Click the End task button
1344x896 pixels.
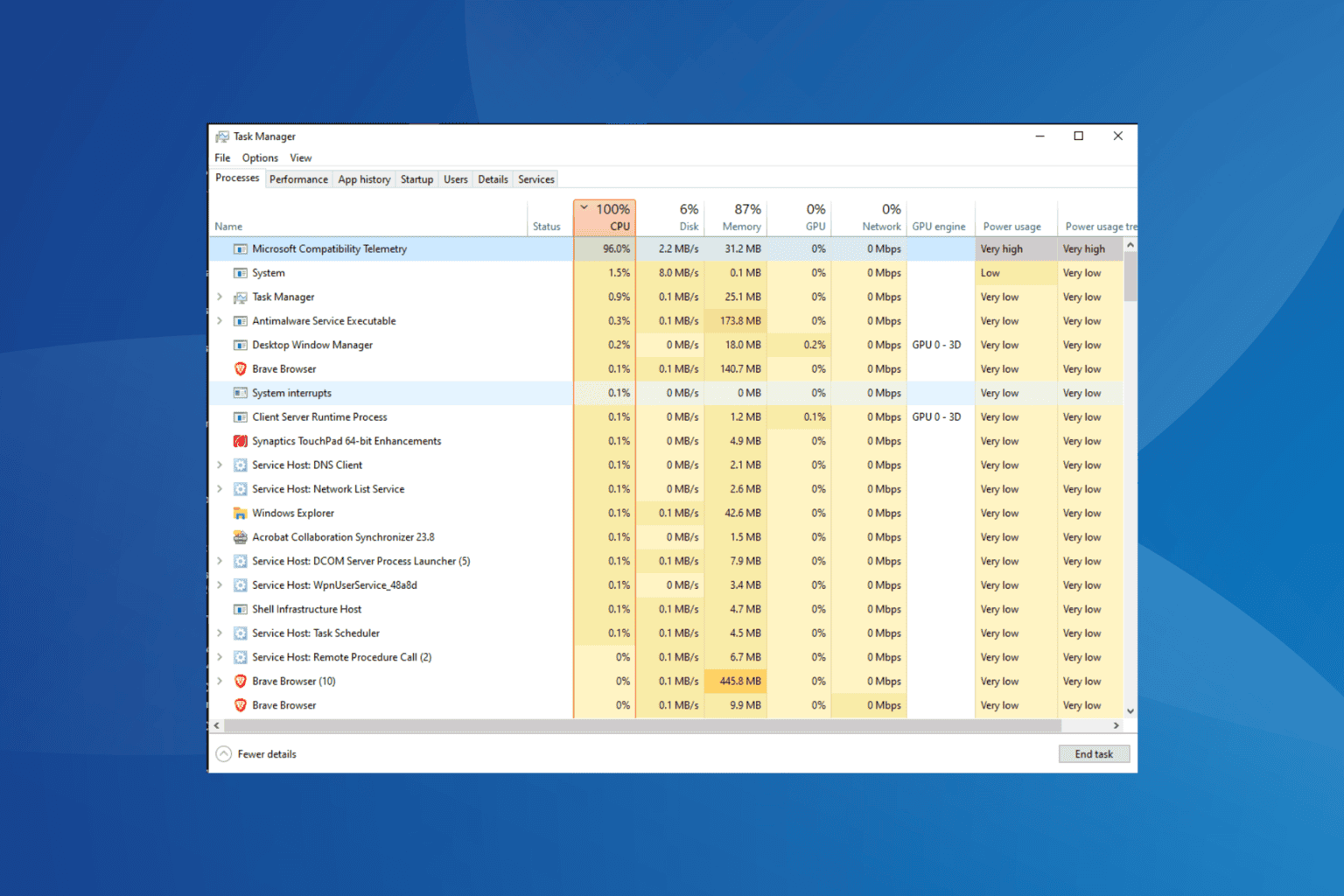pos(1094,754)
